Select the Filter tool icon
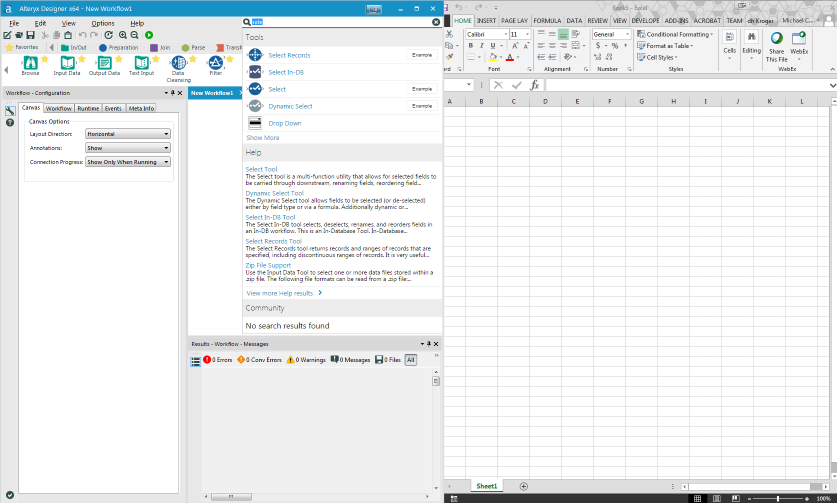 point(216,62)
